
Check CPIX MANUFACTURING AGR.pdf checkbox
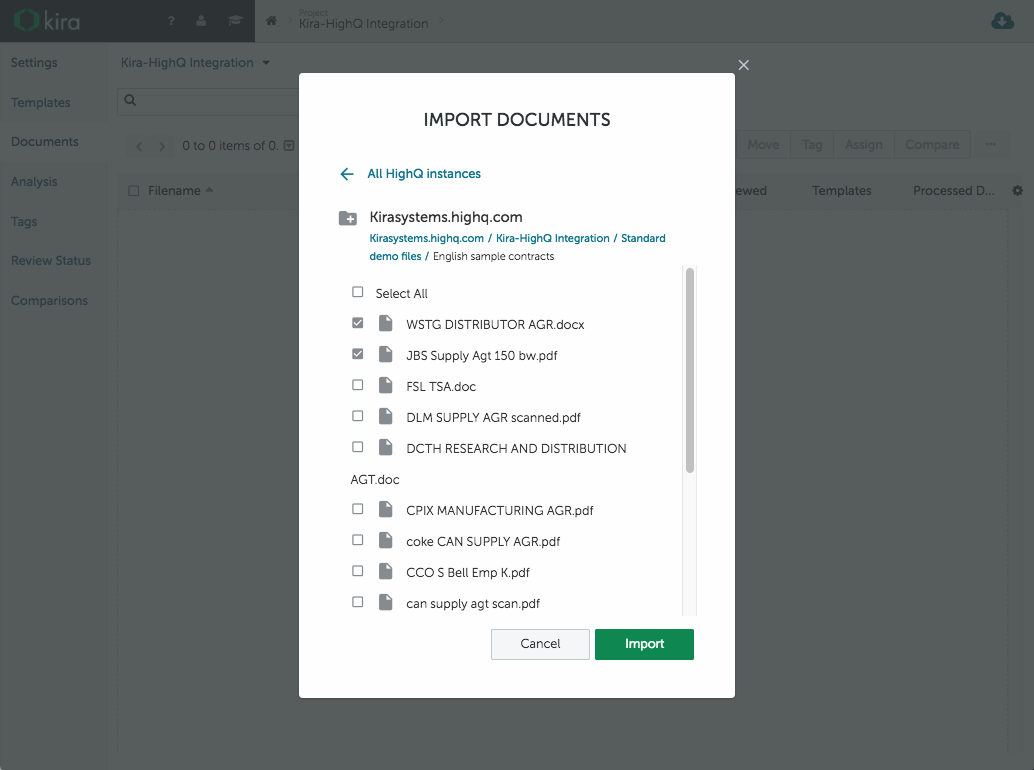tap(357, 509)
